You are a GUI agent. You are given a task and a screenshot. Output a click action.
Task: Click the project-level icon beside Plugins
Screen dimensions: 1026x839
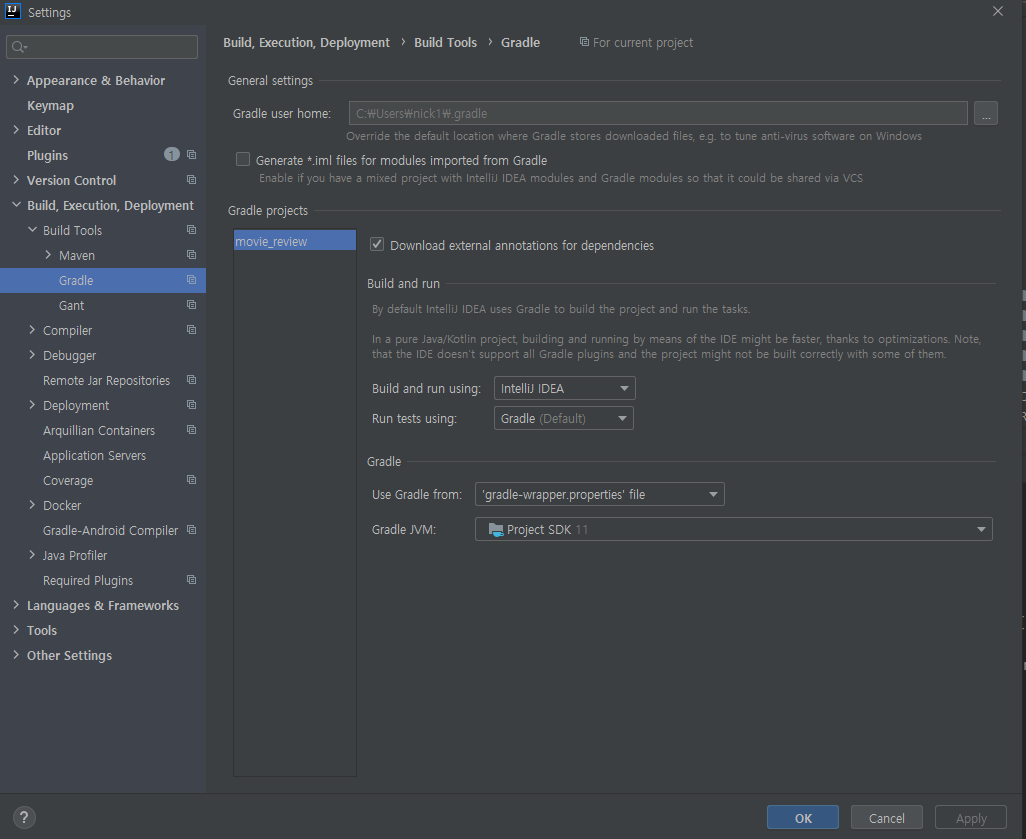point(191,154)
